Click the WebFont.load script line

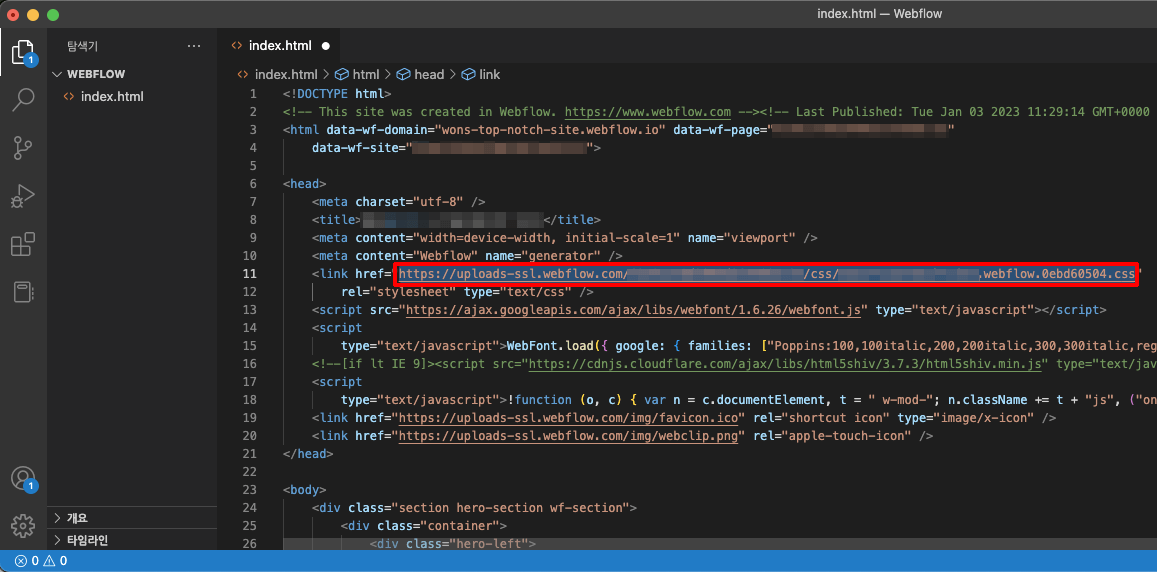point(749,345)
